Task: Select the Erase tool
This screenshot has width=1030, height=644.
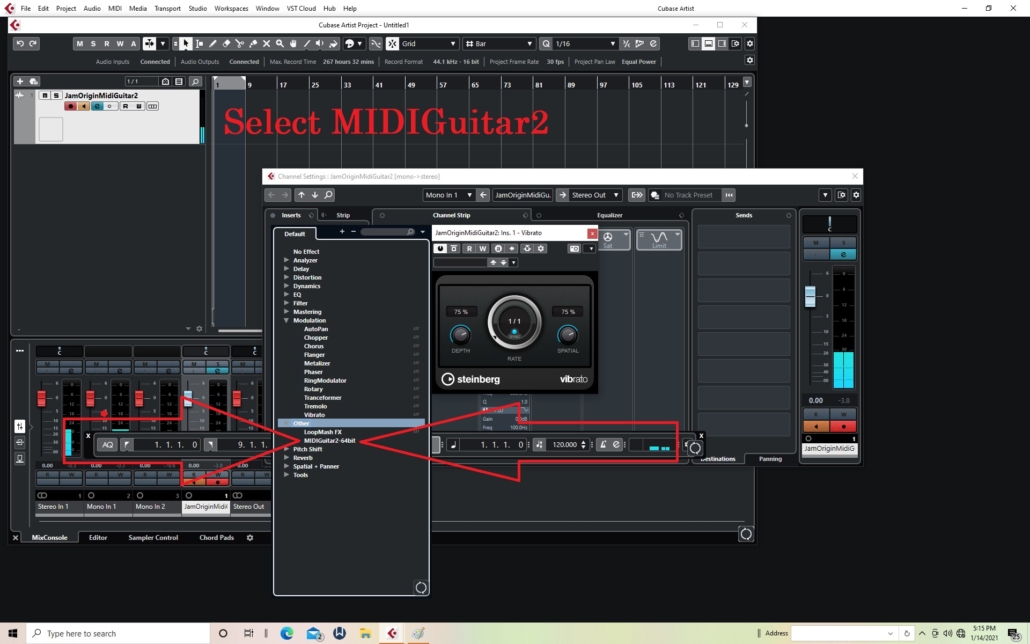Action: click(x=226, y=43)
